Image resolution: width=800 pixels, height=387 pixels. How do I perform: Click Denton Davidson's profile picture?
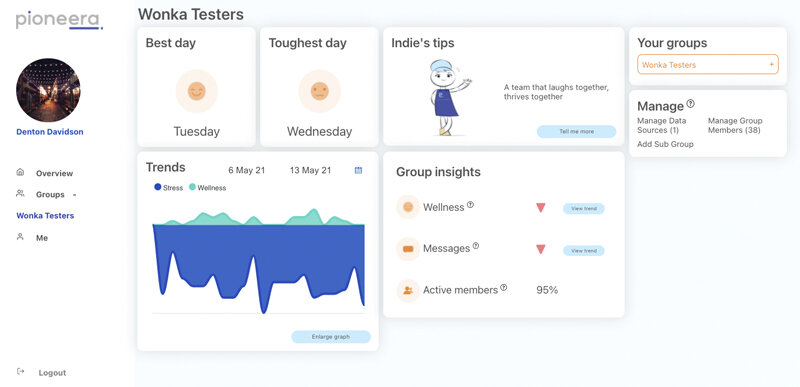[48, 90]
